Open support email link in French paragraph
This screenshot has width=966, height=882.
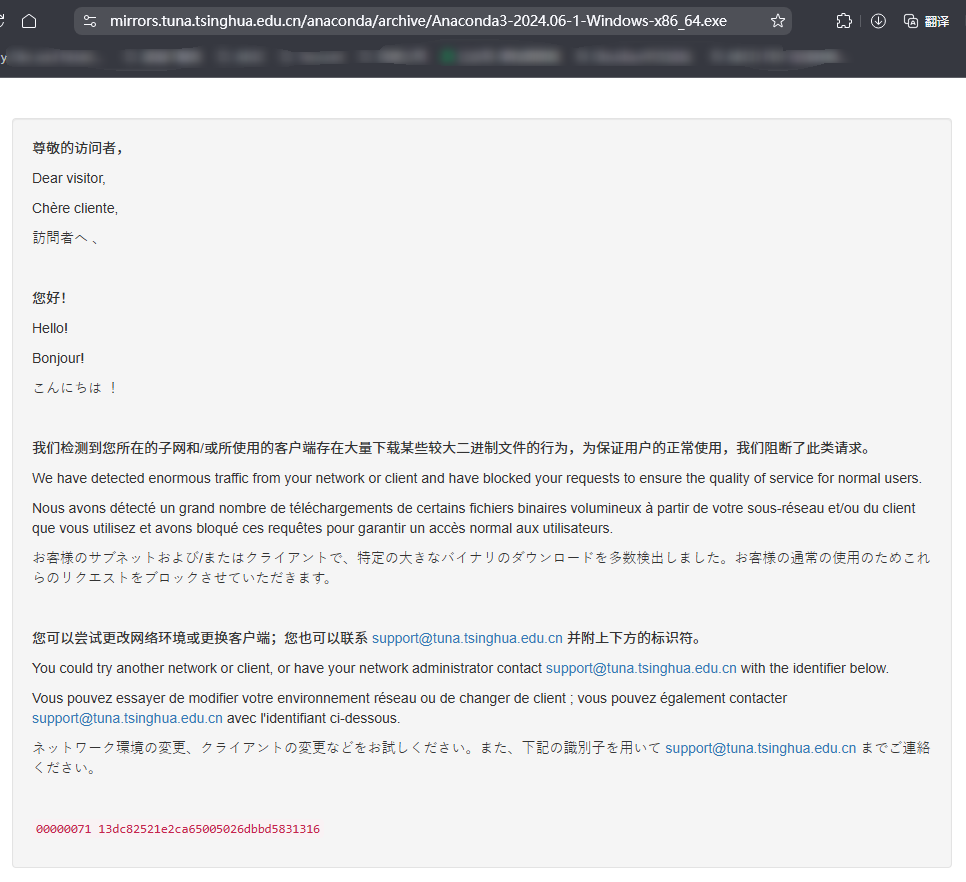(x=128, y=718)
